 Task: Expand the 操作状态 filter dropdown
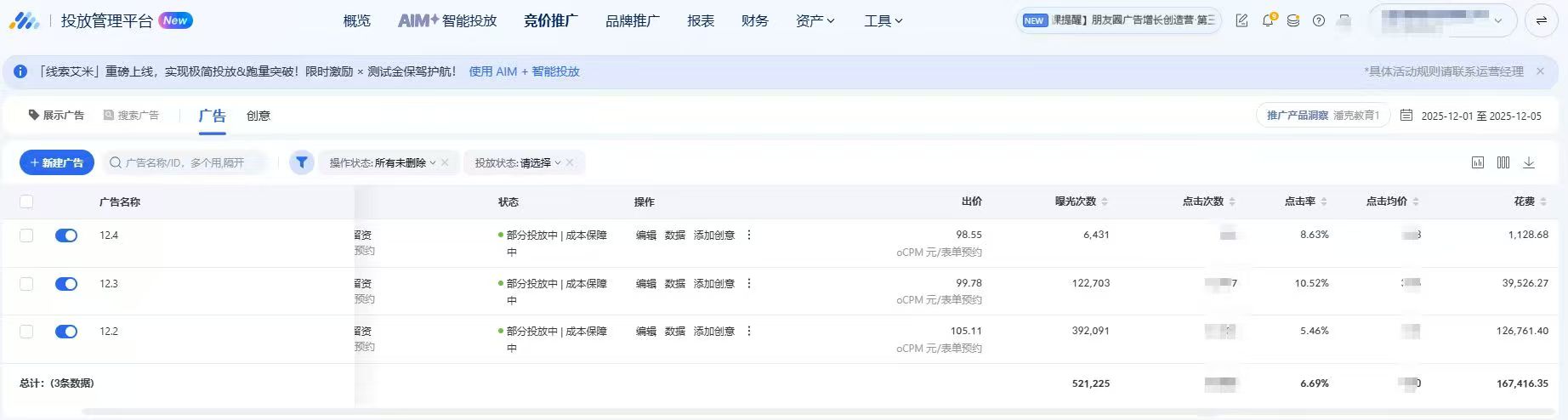383,162
